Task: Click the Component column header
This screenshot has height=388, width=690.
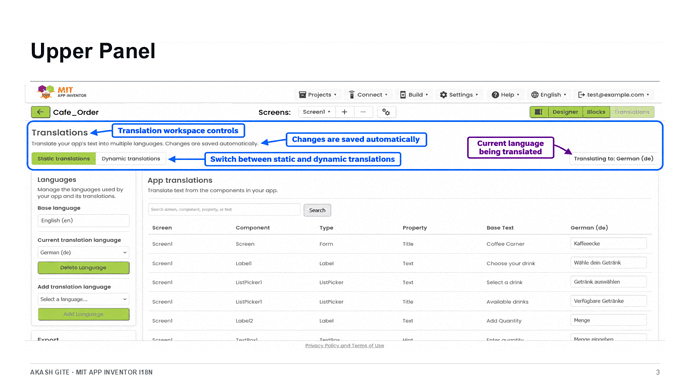Action: (253, 228)
